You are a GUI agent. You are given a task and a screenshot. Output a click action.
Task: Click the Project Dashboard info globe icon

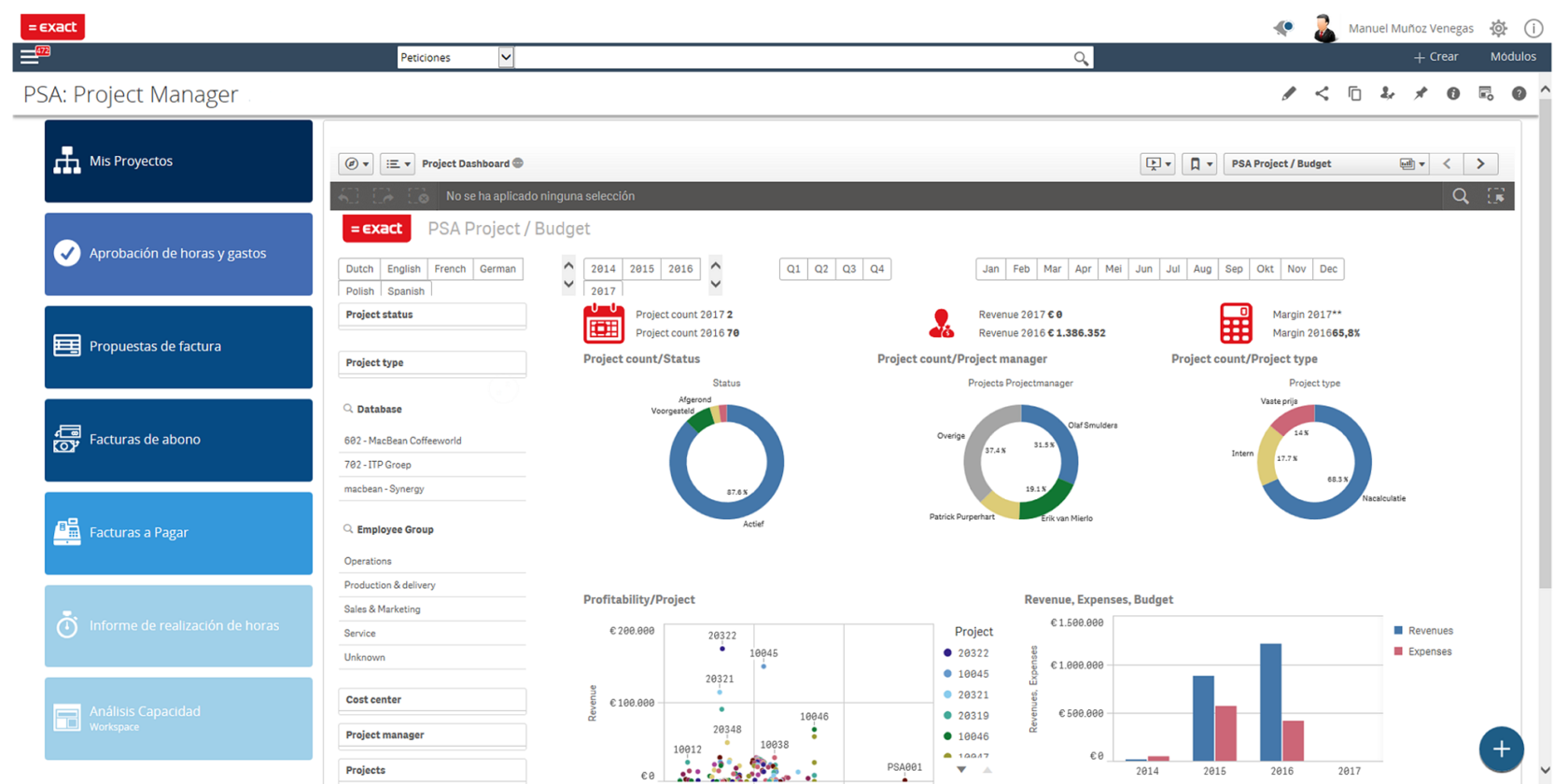coord(518,163)
